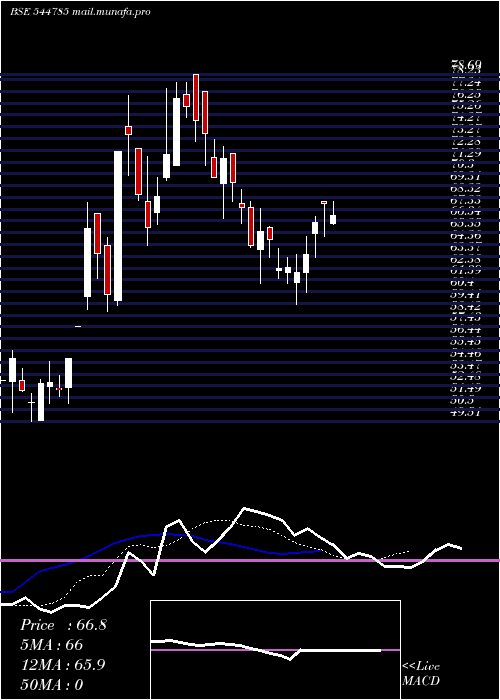Click the '5MA : 66' value
This screenshot has height=700, width=500.
click(x=51, y=645)
